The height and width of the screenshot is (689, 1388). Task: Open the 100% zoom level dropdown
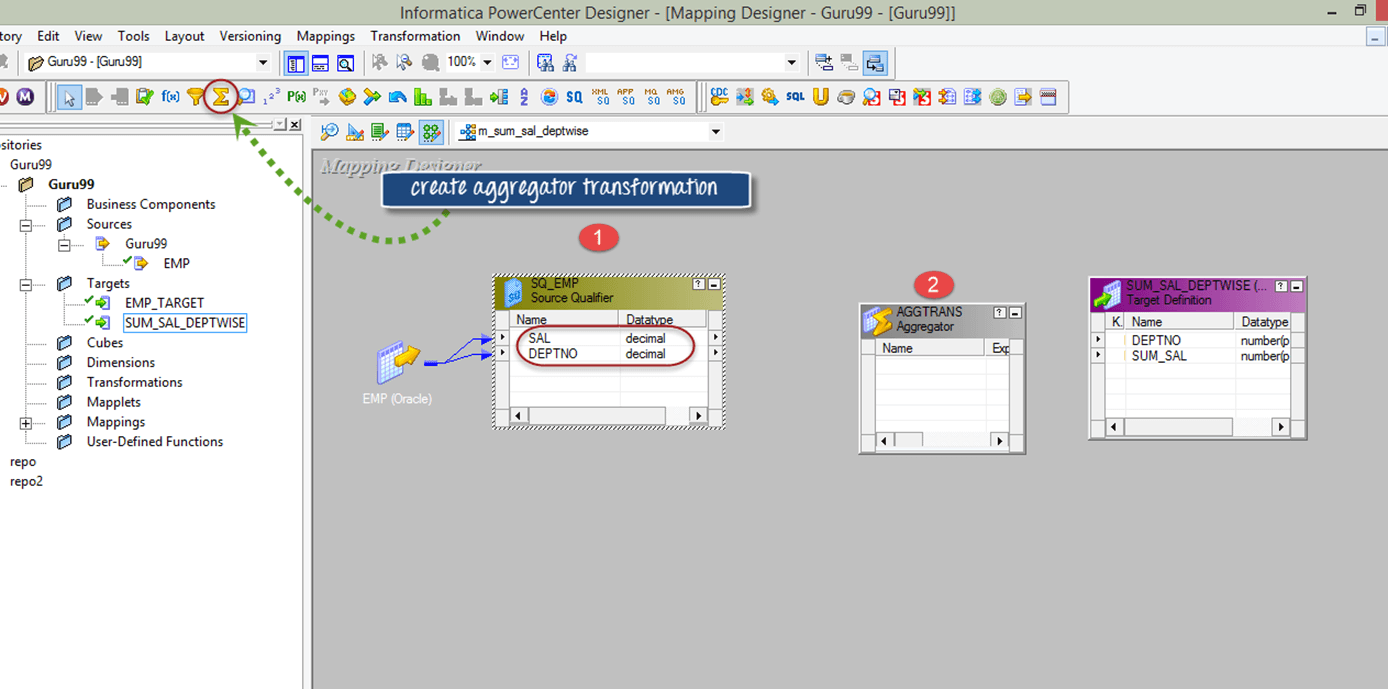487,62
